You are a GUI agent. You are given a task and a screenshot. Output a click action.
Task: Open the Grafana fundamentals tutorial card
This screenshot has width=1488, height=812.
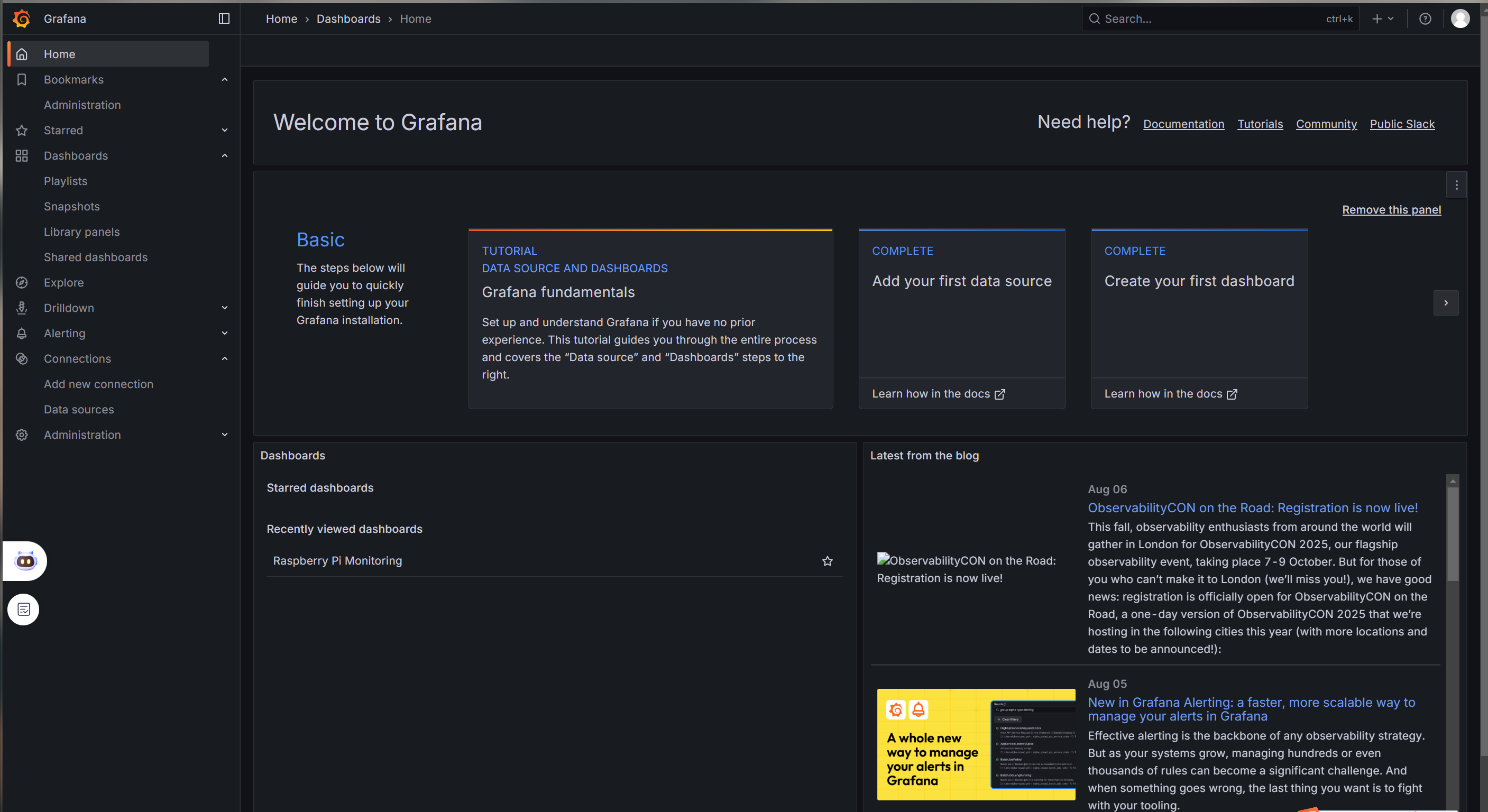(650, 319)
